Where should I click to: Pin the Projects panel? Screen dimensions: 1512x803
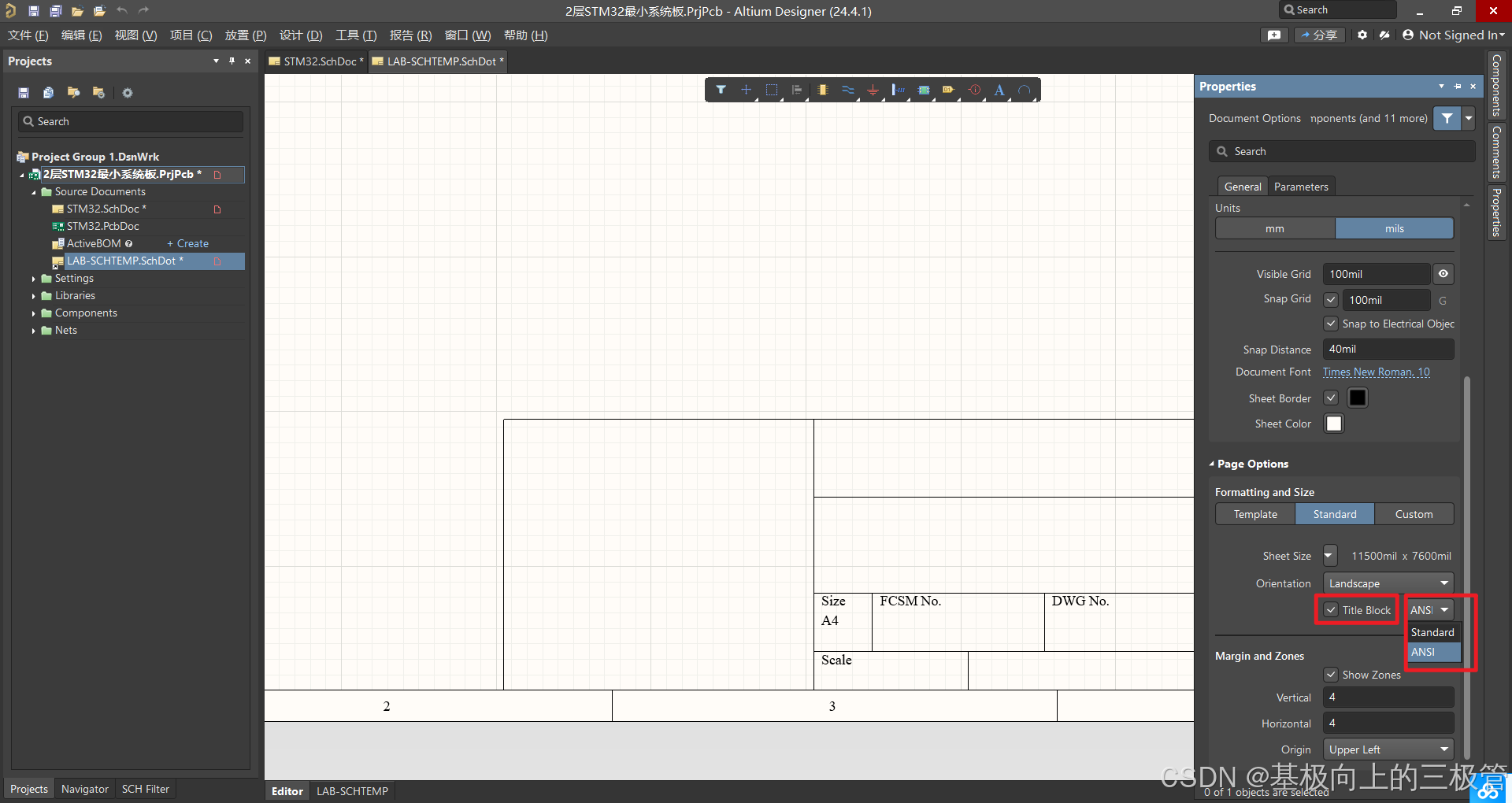point(232,61)
